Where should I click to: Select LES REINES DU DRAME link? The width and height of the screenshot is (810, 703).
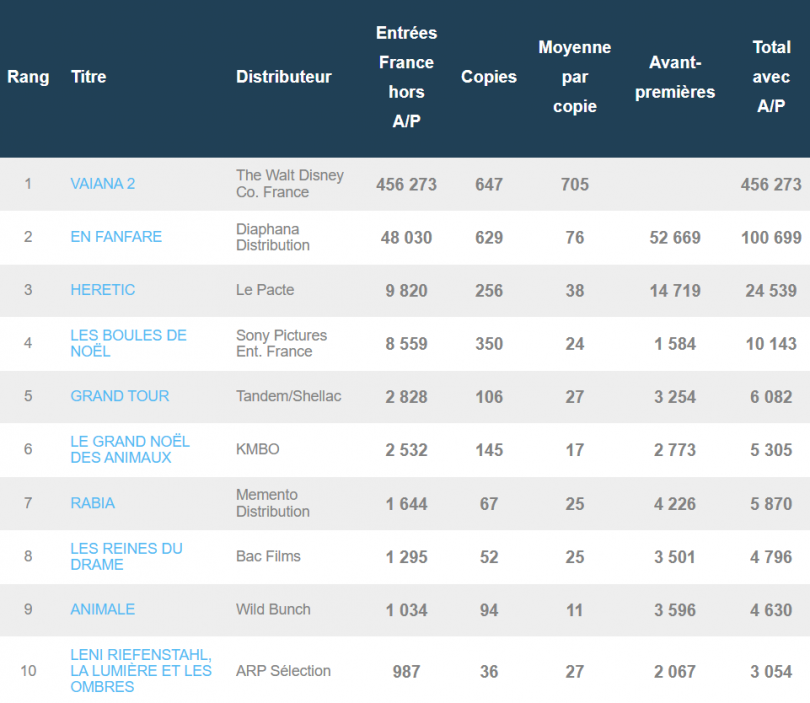(x=126, y=556)
